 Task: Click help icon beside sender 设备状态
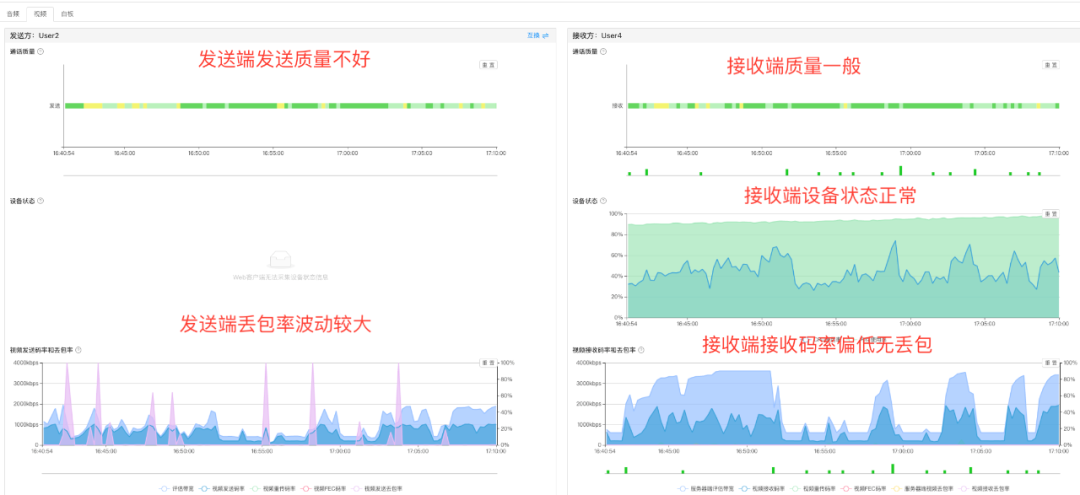tap(41, 201)
